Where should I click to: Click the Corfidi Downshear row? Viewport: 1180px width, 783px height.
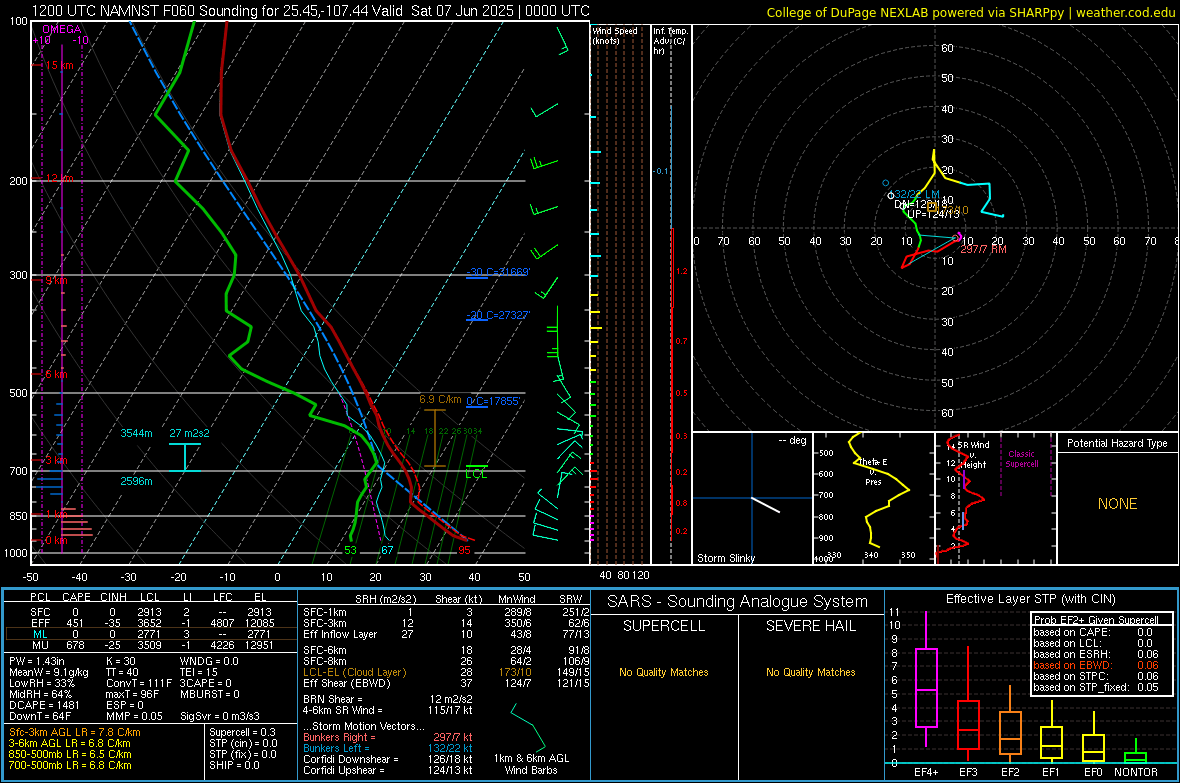pos(388,760)
